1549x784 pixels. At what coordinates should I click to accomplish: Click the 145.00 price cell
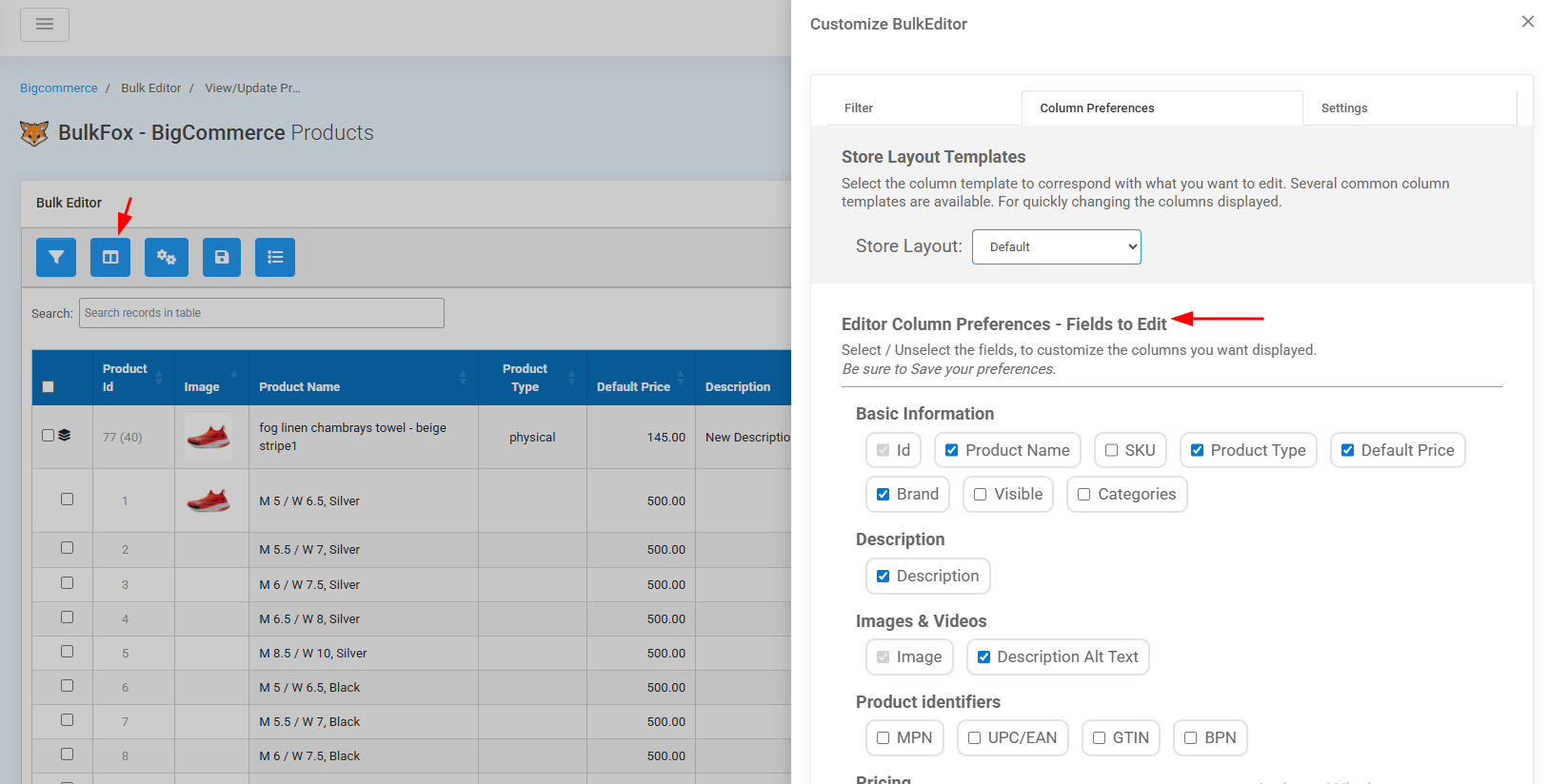pos(641,438)
